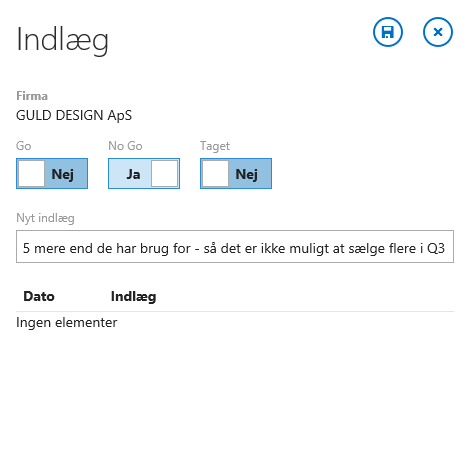Sort by the Indlæg column header
This screenshot has height=467, width=473.
(133, 297)
